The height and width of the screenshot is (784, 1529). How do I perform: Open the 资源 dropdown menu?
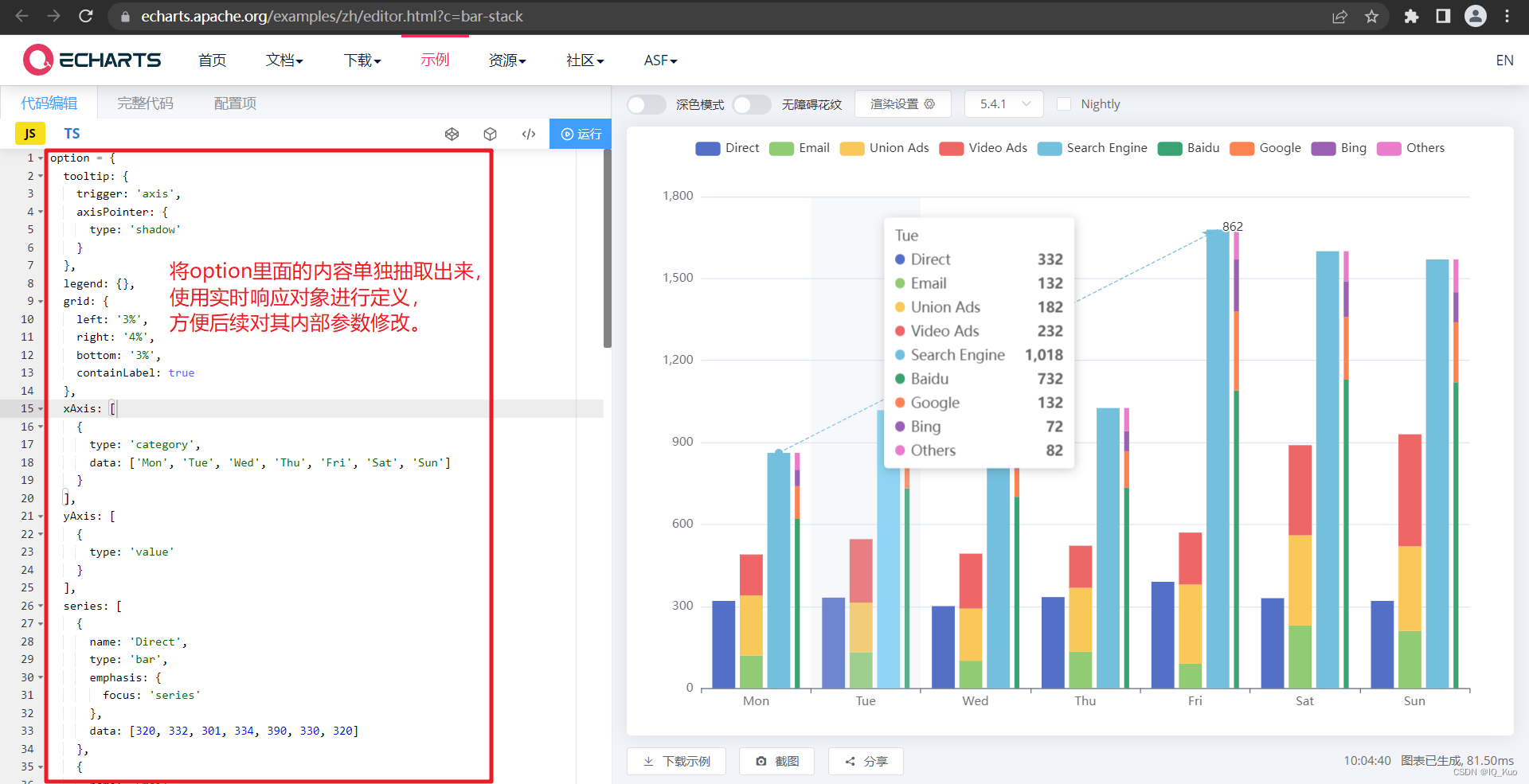click(x=507, y=60)
